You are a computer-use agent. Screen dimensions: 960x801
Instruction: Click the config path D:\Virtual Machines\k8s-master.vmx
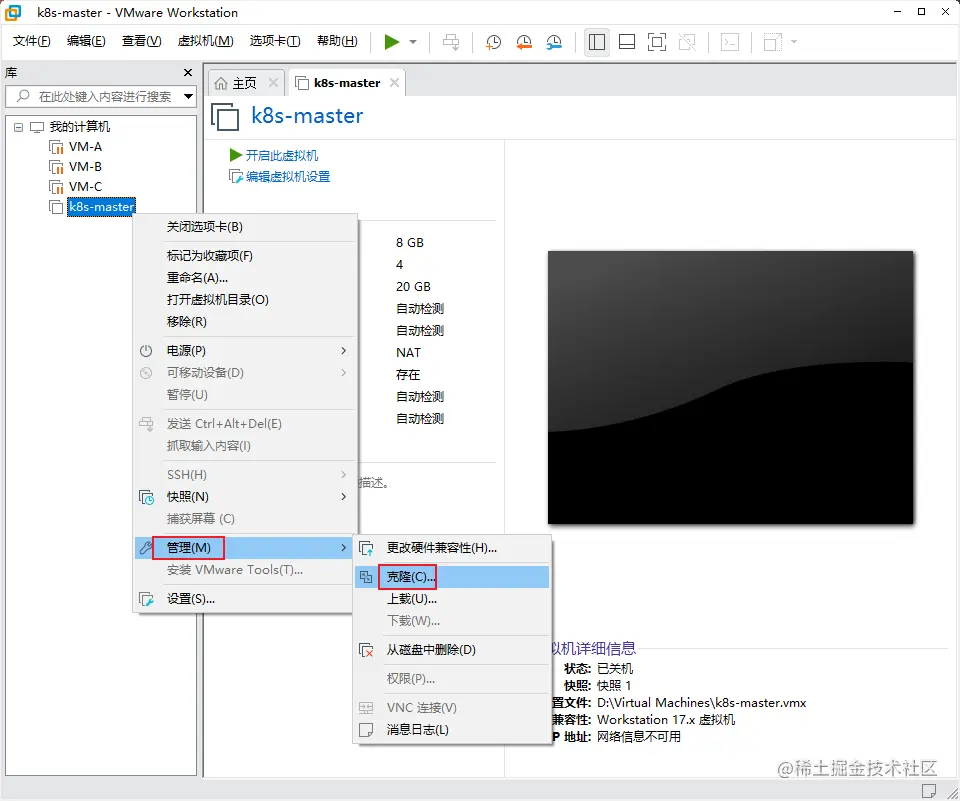pos(702,703)
